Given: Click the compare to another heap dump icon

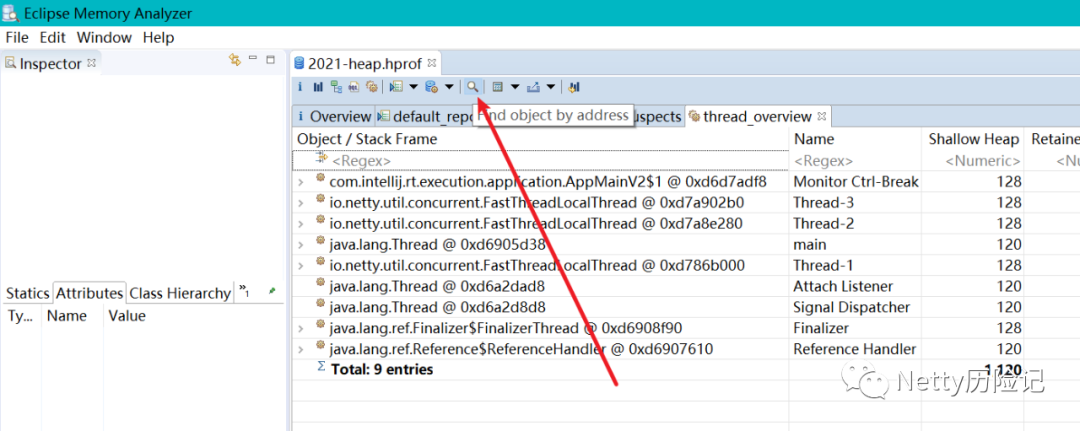Looking at the screenshot, I should pos(575,87).
